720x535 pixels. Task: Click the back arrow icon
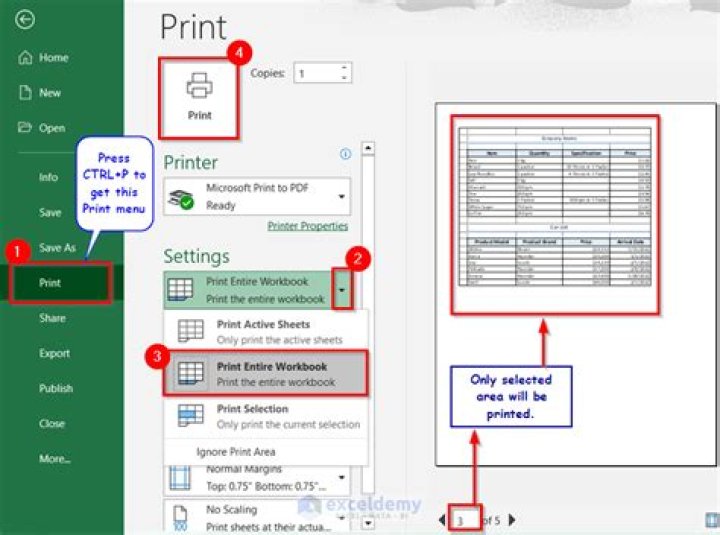pos(25,20)
